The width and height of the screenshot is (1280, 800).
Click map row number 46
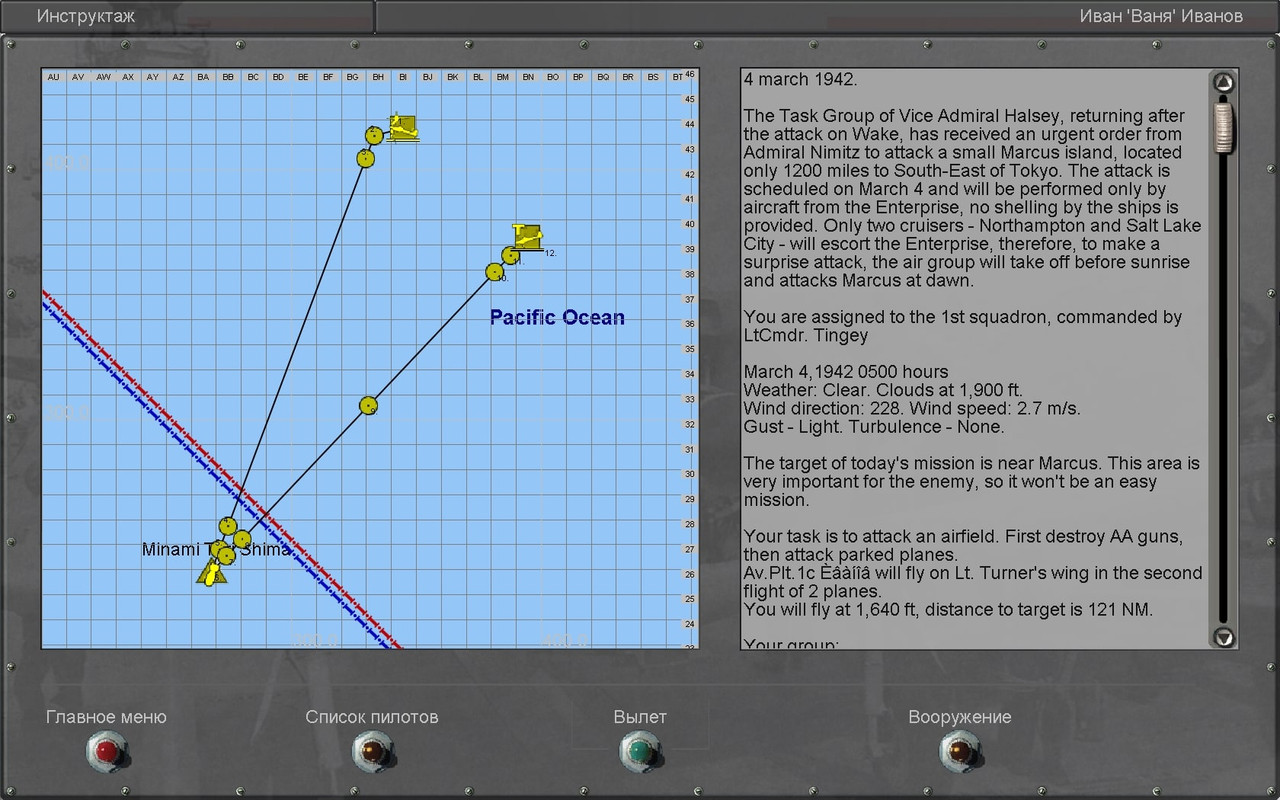tap(689, 74)
